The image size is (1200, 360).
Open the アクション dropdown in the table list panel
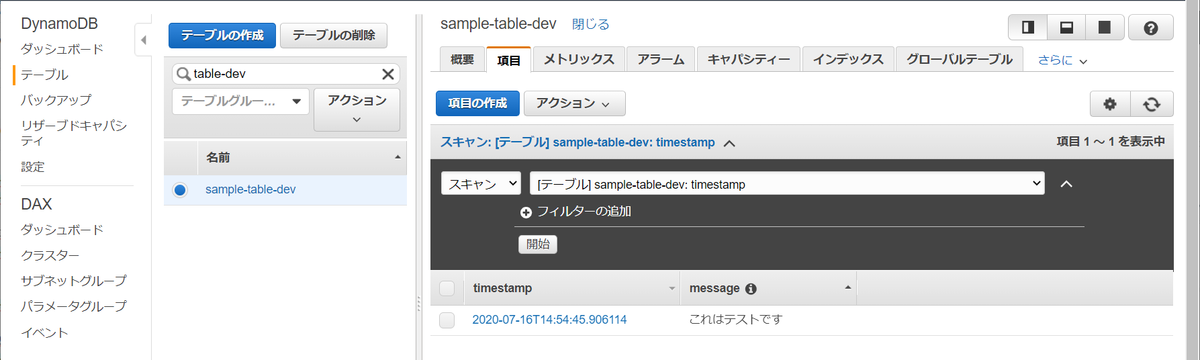(357, 110)
